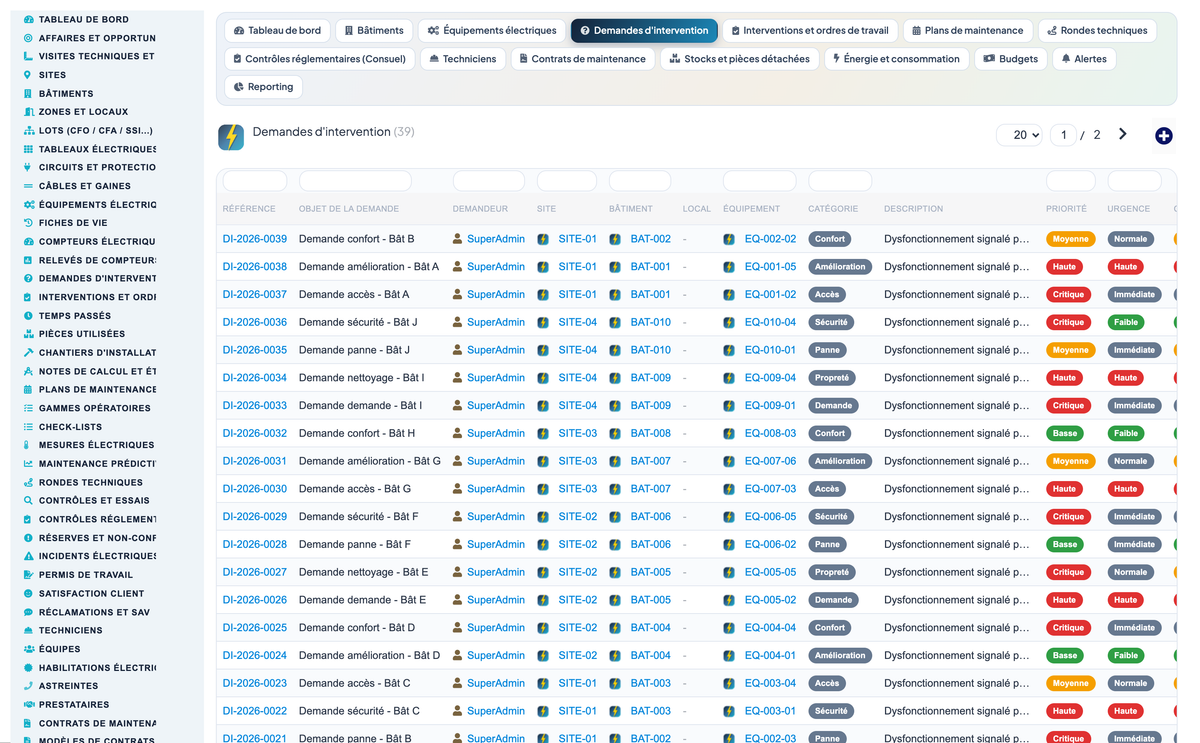Open SITE-03 link in DI-2026-0032 row
The image size is (1200, 743).
[x=577, y=434]
